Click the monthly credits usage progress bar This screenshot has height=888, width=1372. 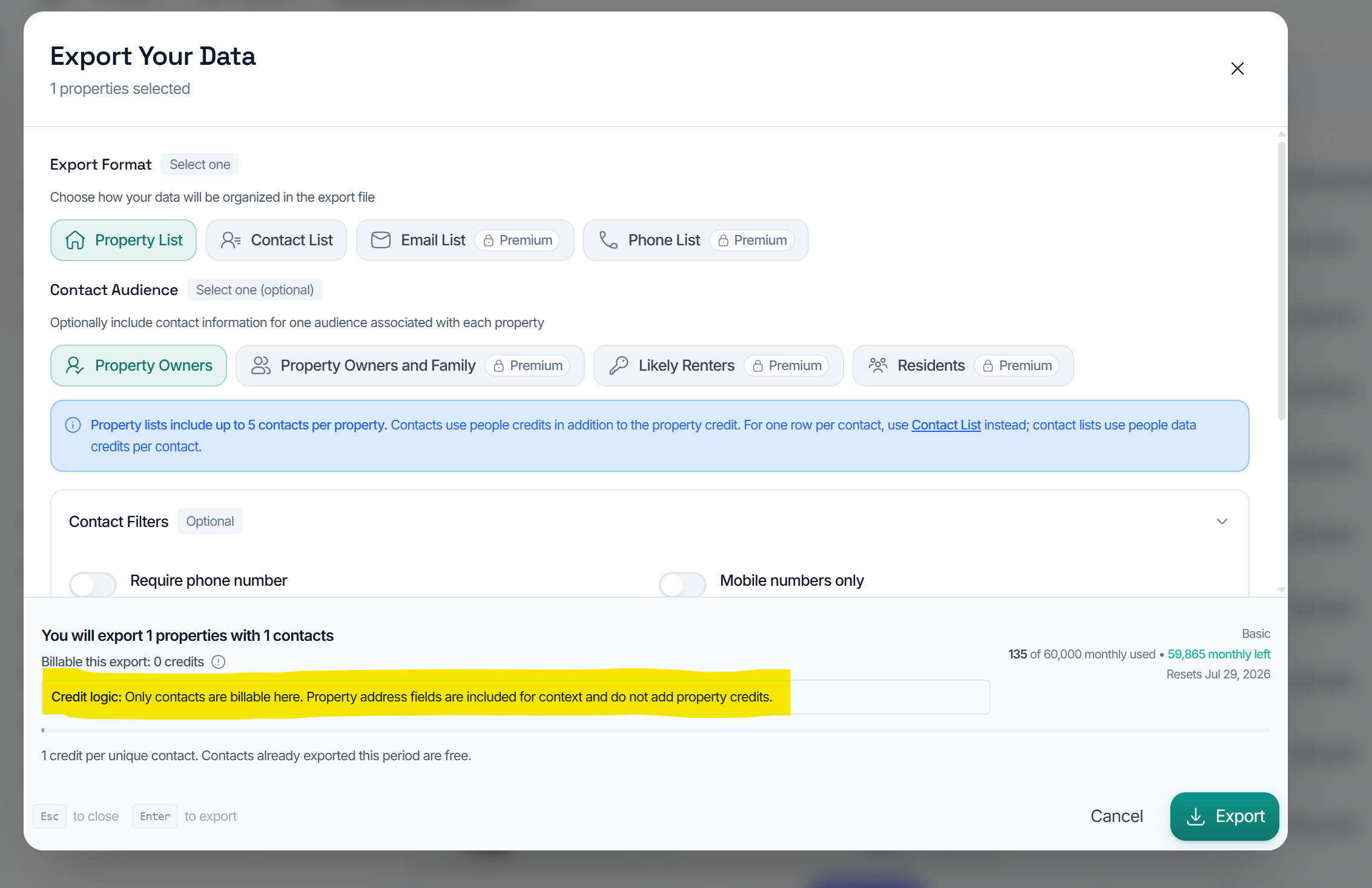coord(656,731)
